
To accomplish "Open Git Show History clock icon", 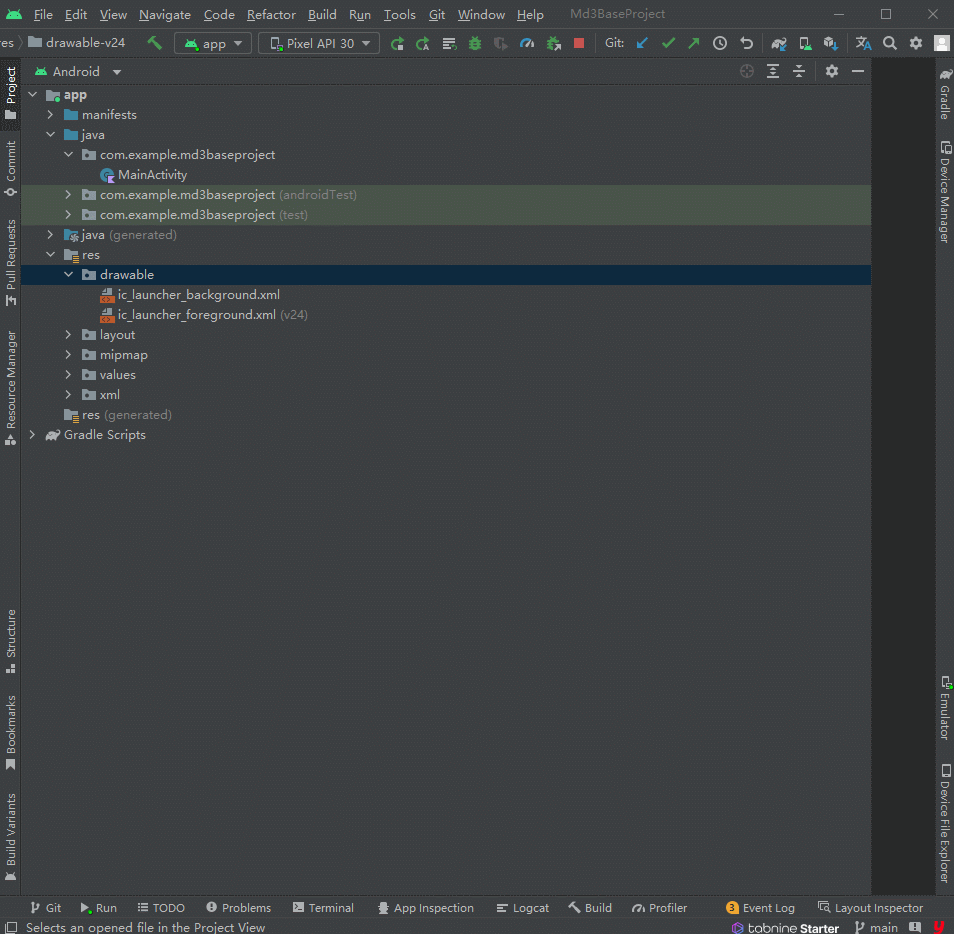I will (720, 43).
